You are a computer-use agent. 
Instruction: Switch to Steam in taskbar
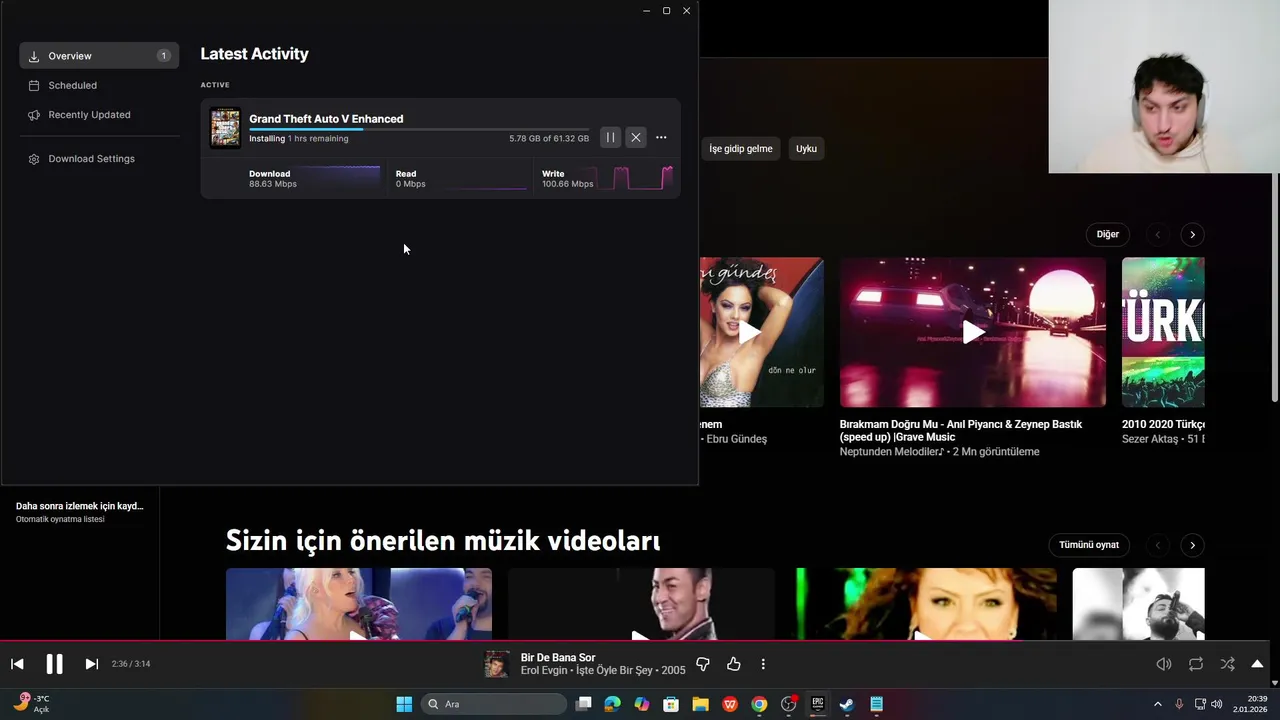846,704
